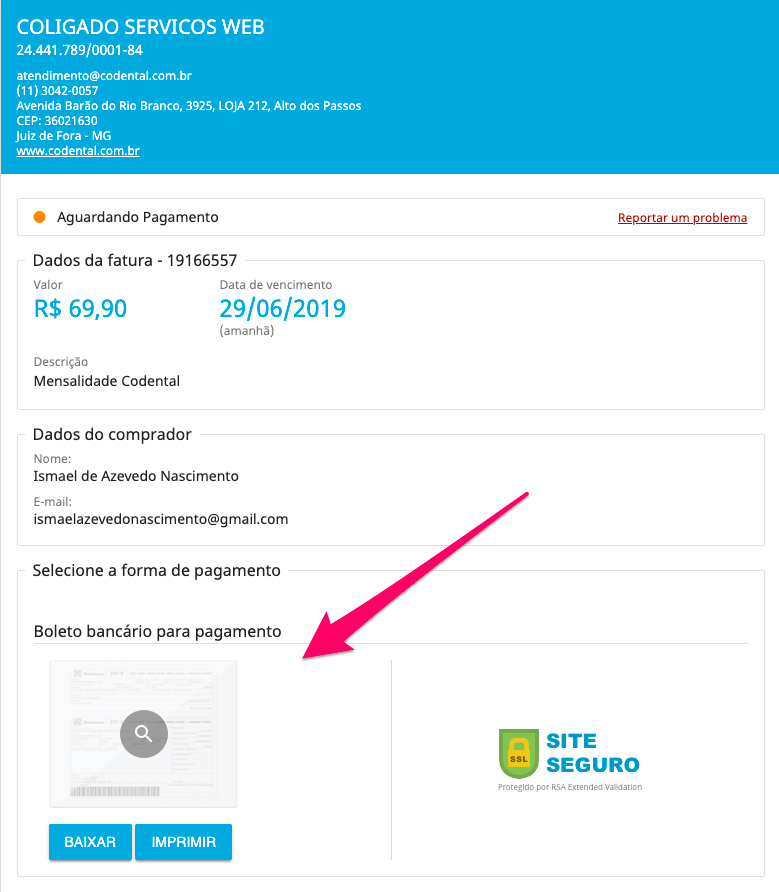Click the CNPJ number 24.441.789/0001-84
779x892 pixels.
click(x=80, y=50)
